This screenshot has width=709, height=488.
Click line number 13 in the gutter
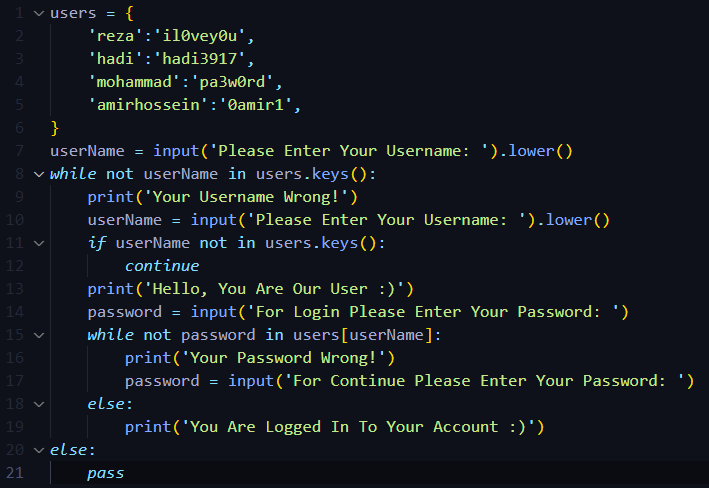(x=15, y=289)
